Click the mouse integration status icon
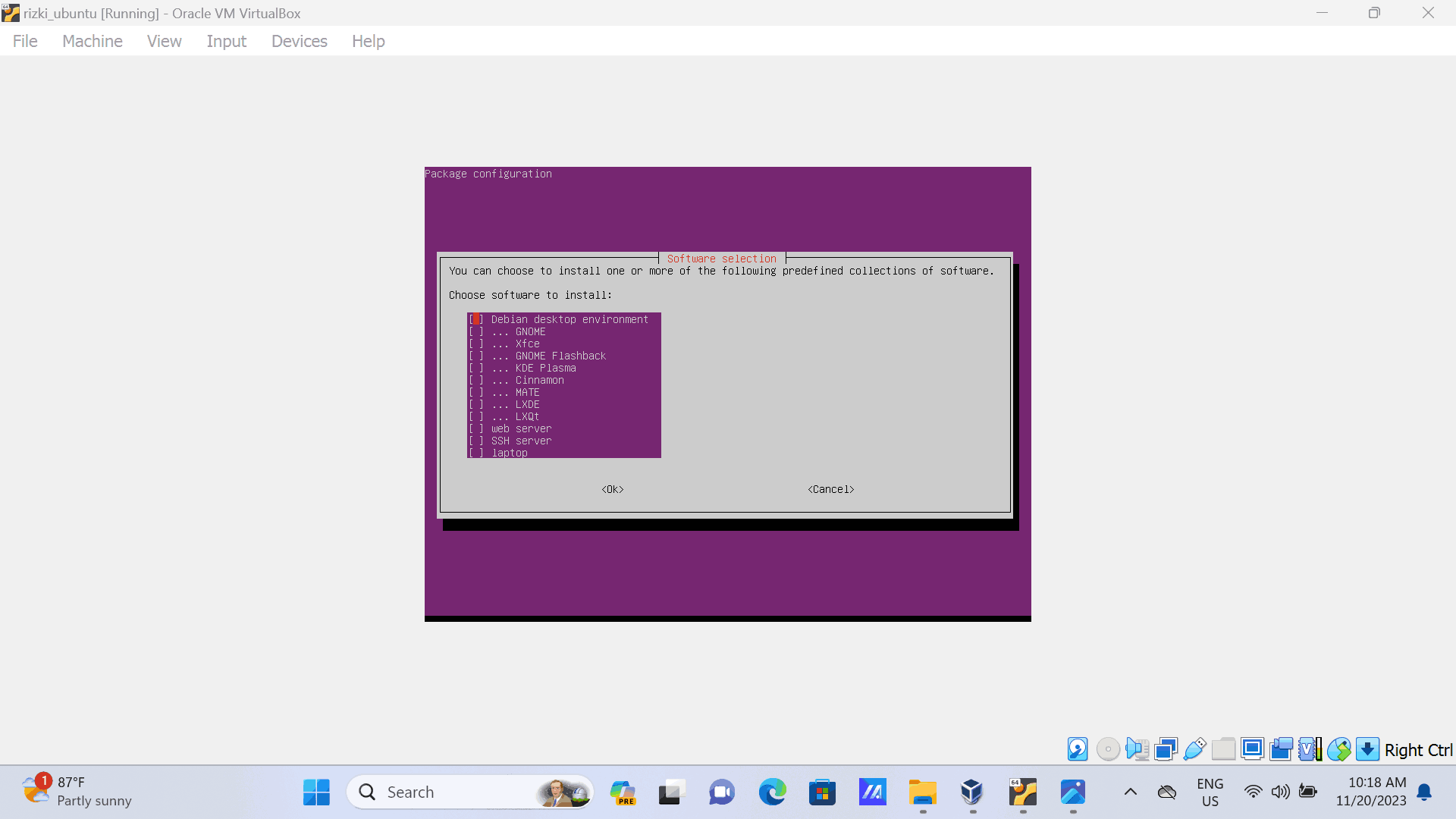 tap(1338, 749)
